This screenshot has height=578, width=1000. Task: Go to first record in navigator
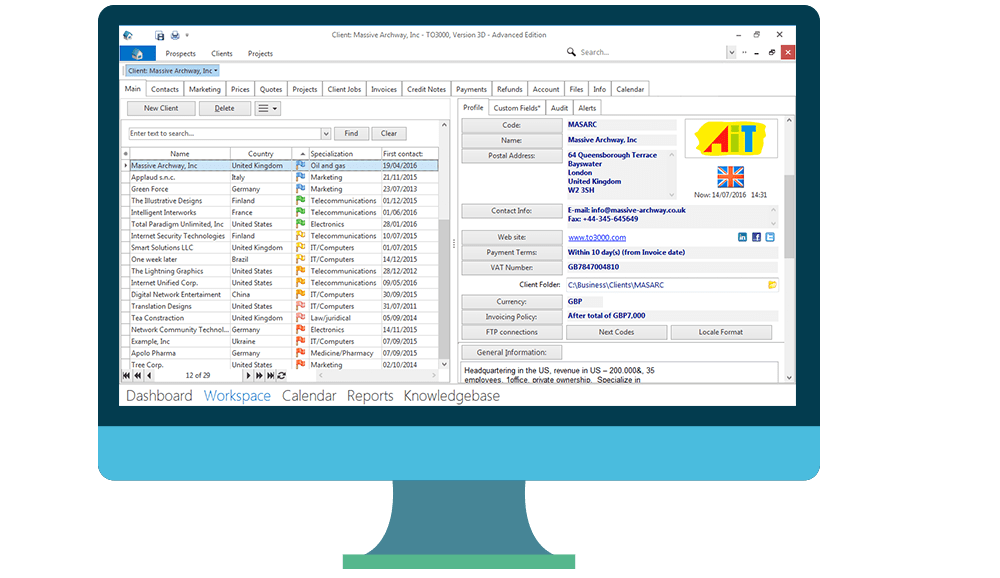(127, 374)
